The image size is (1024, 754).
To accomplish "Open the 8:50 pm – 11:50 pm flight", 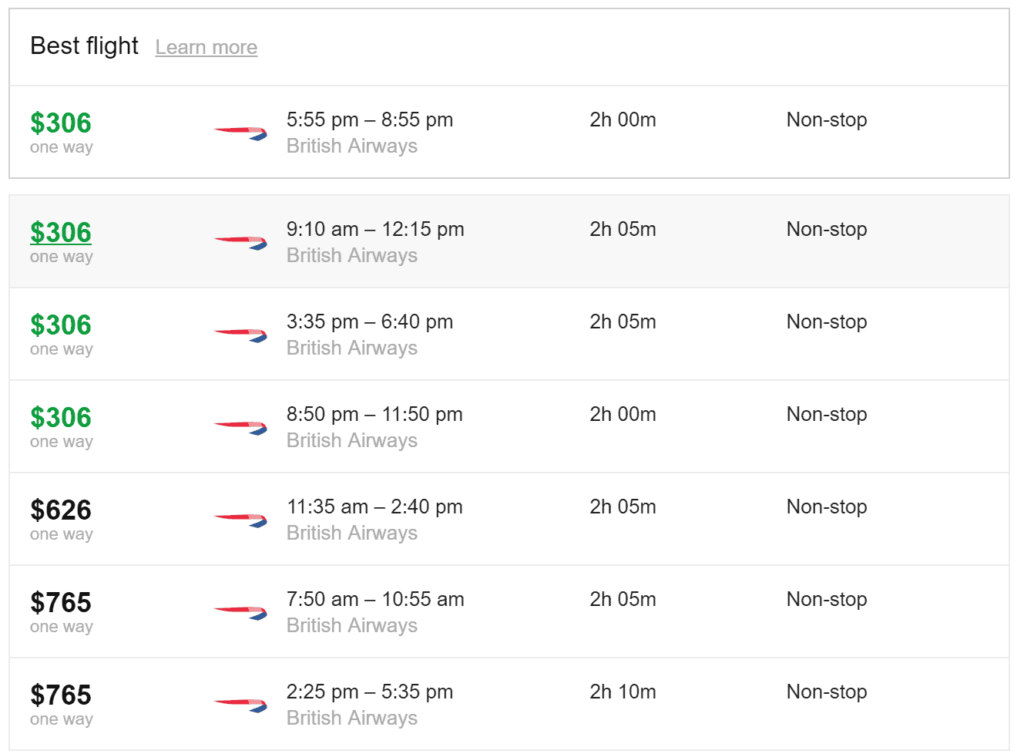I will pos(374,414).
